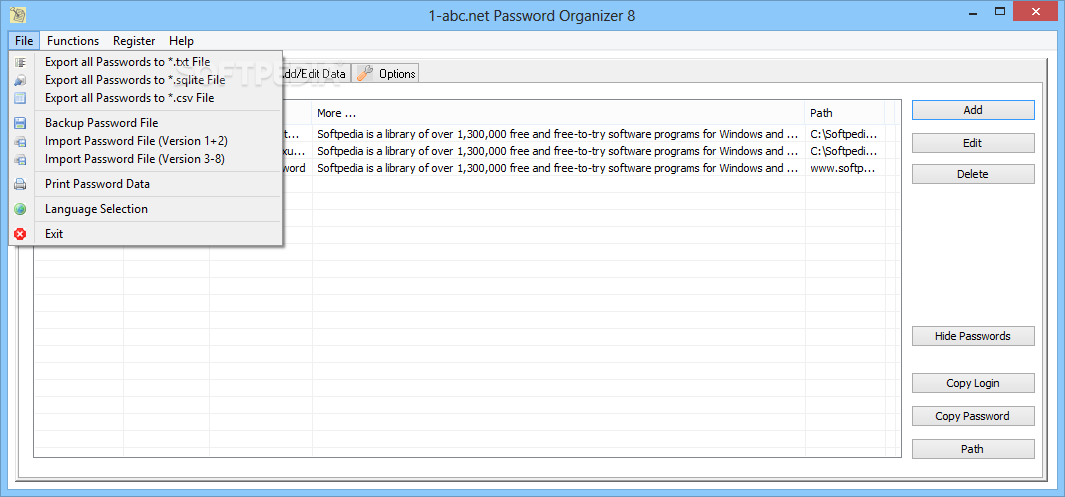Click the text-file icon beside Export to *.txt

(x=20, y=62)
